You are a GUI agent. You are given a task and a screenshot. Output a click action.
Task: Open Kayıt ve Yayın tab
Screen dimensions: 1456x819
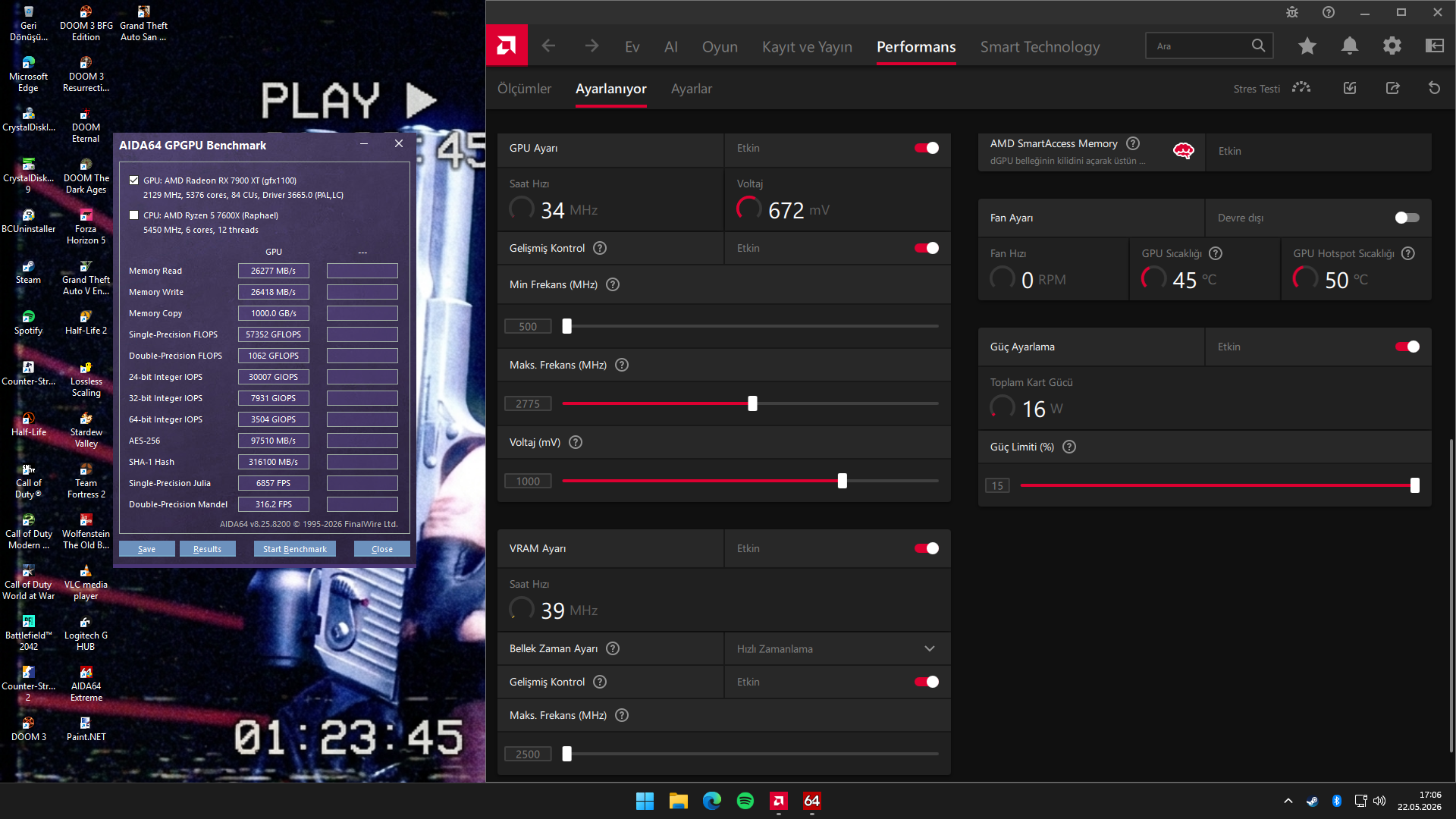point(807,47)
